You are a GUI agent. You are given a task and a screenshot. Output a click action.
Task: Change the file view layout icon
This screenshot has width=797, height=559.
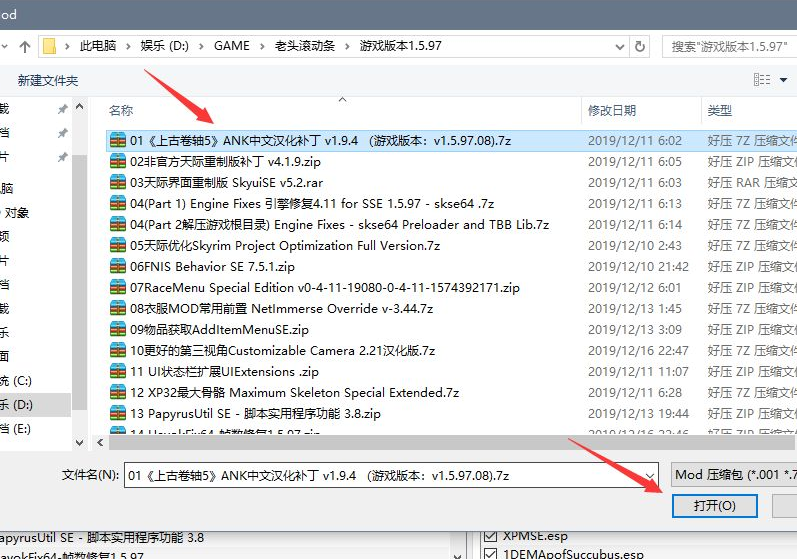point(761,80)
